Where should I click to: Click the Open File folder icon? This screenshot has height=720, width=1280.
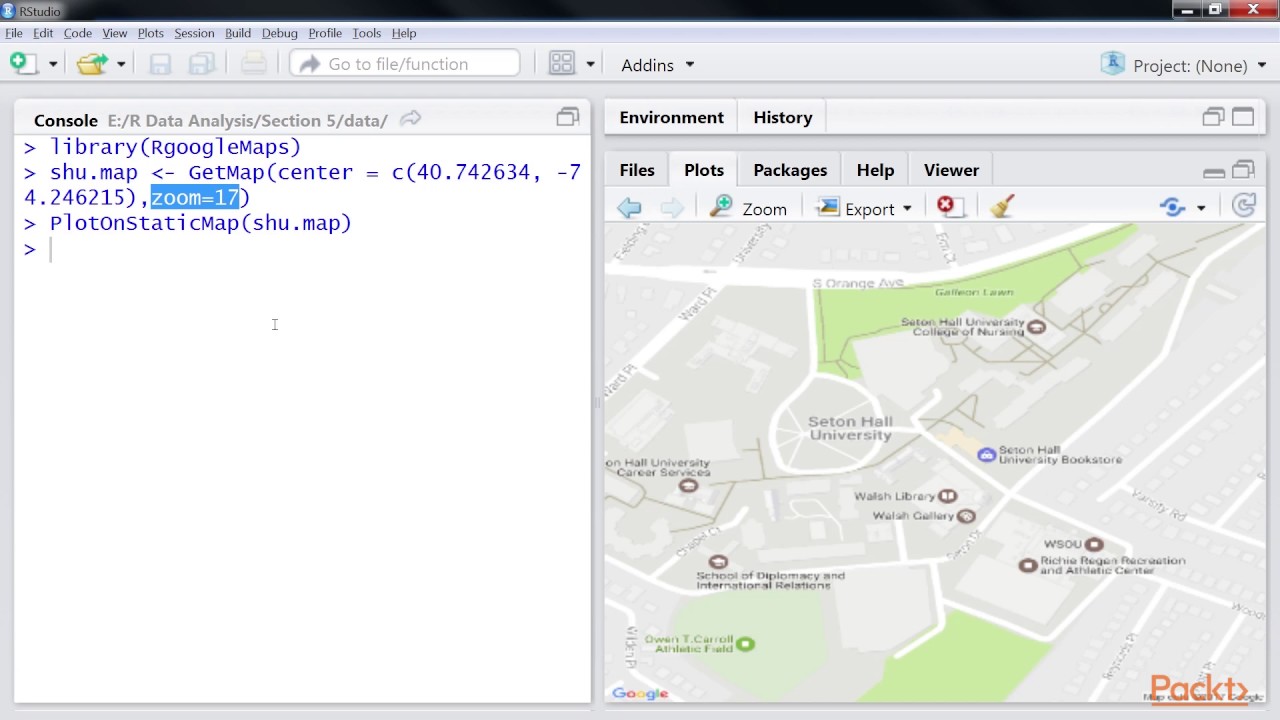(x=92, y=64)
